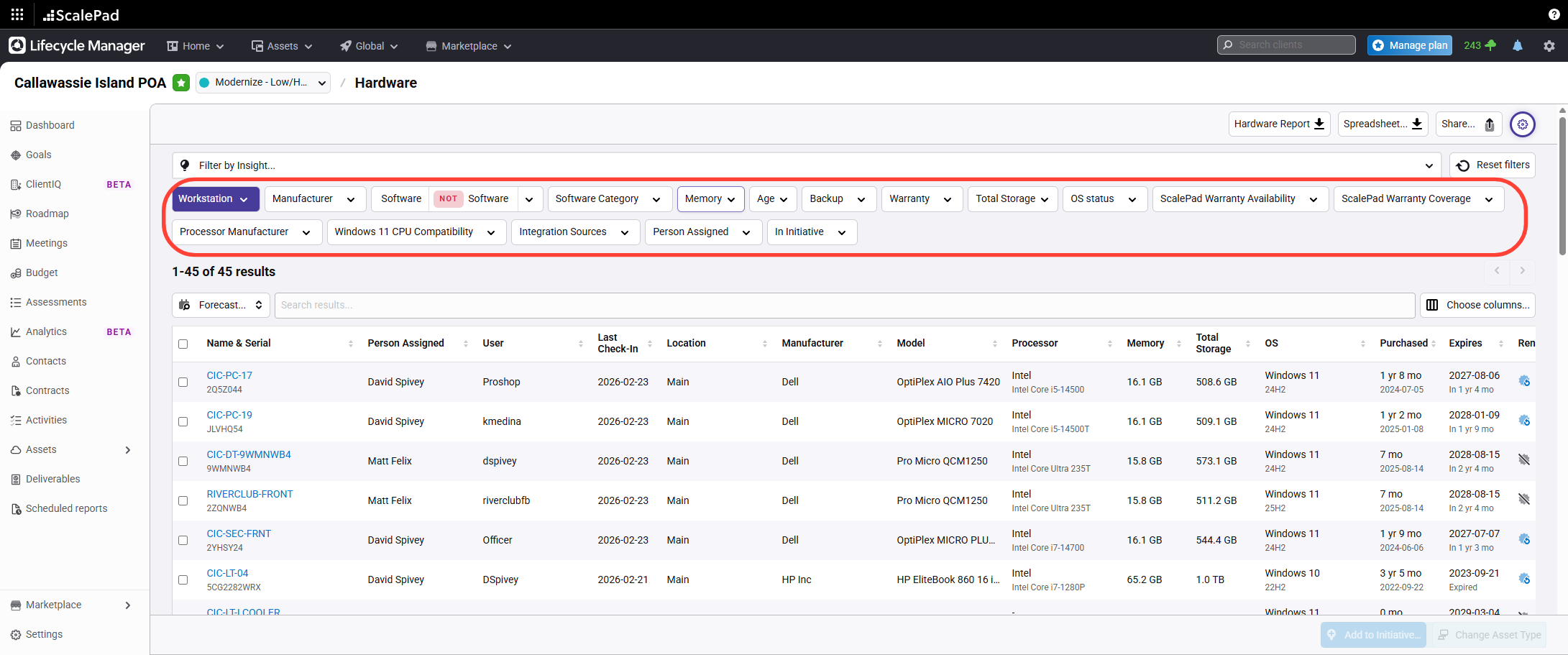Open the Assets menu in top navigation
Screen dimensions: 1568x655
pos(282,46)
